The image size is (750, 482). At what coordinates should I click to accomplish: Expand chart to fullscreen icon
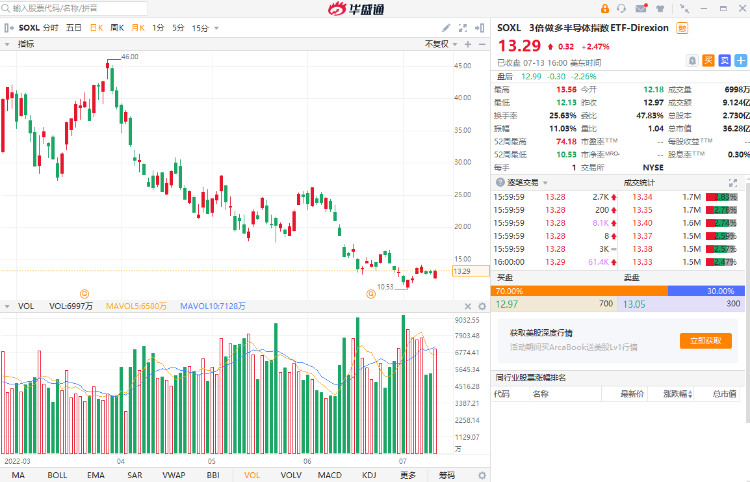463,28
